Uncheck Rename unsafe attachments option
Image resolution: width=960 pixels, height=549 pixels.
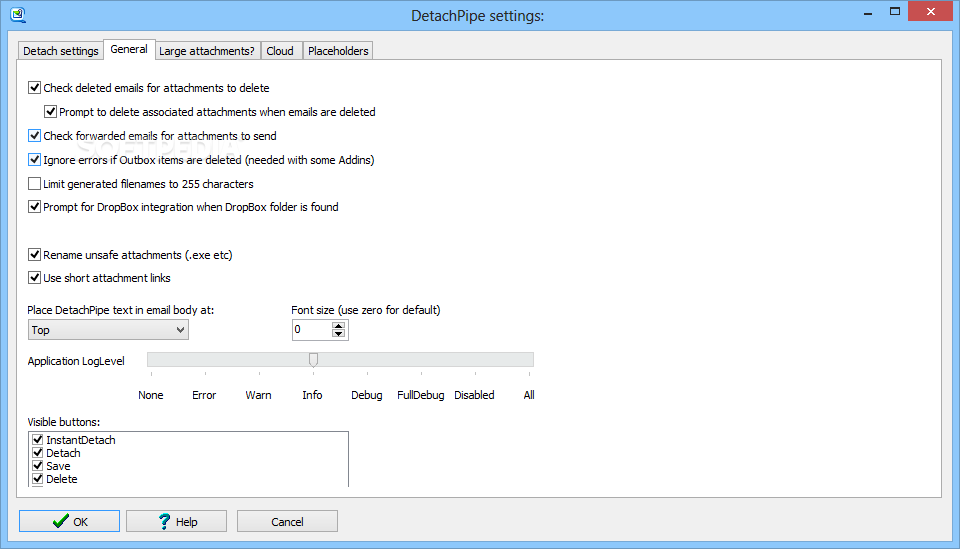[34, 255]
